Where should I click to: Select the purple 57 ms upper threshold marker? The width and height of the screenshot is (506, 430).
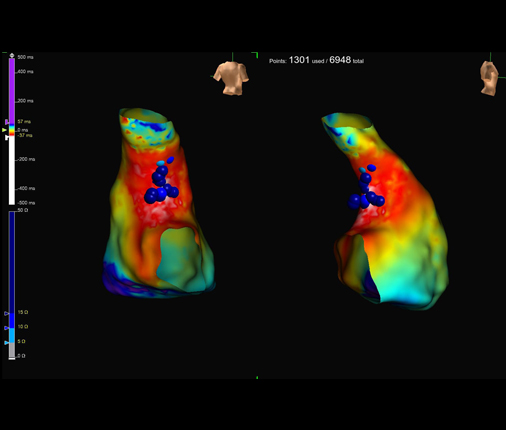tap(7, 122)
